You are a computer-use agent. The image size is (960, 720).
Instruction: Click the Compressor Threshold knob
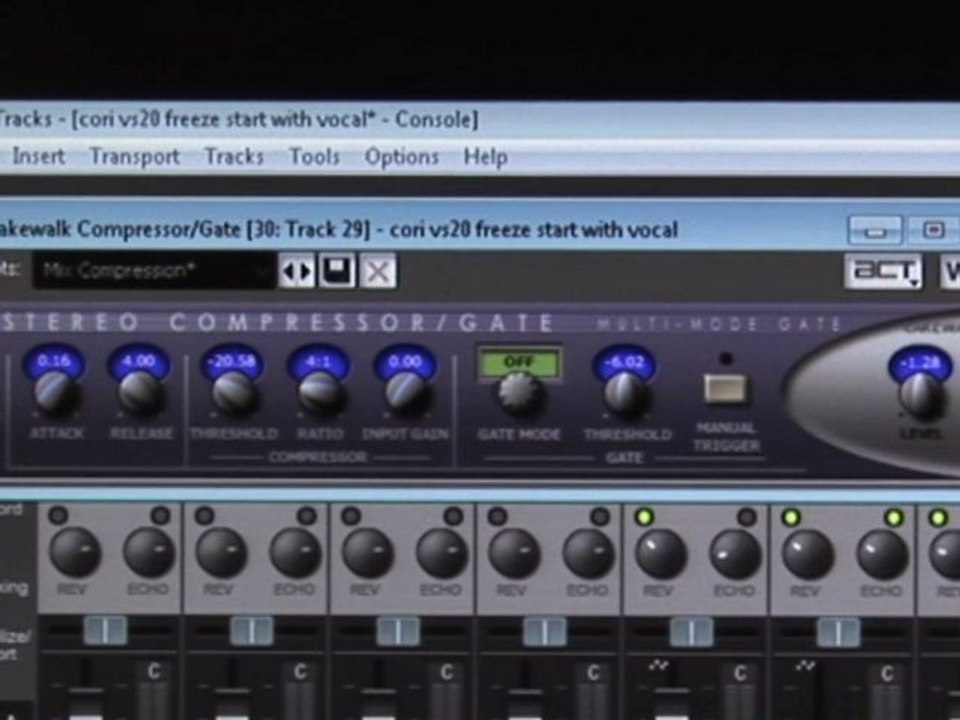(233, 392)
